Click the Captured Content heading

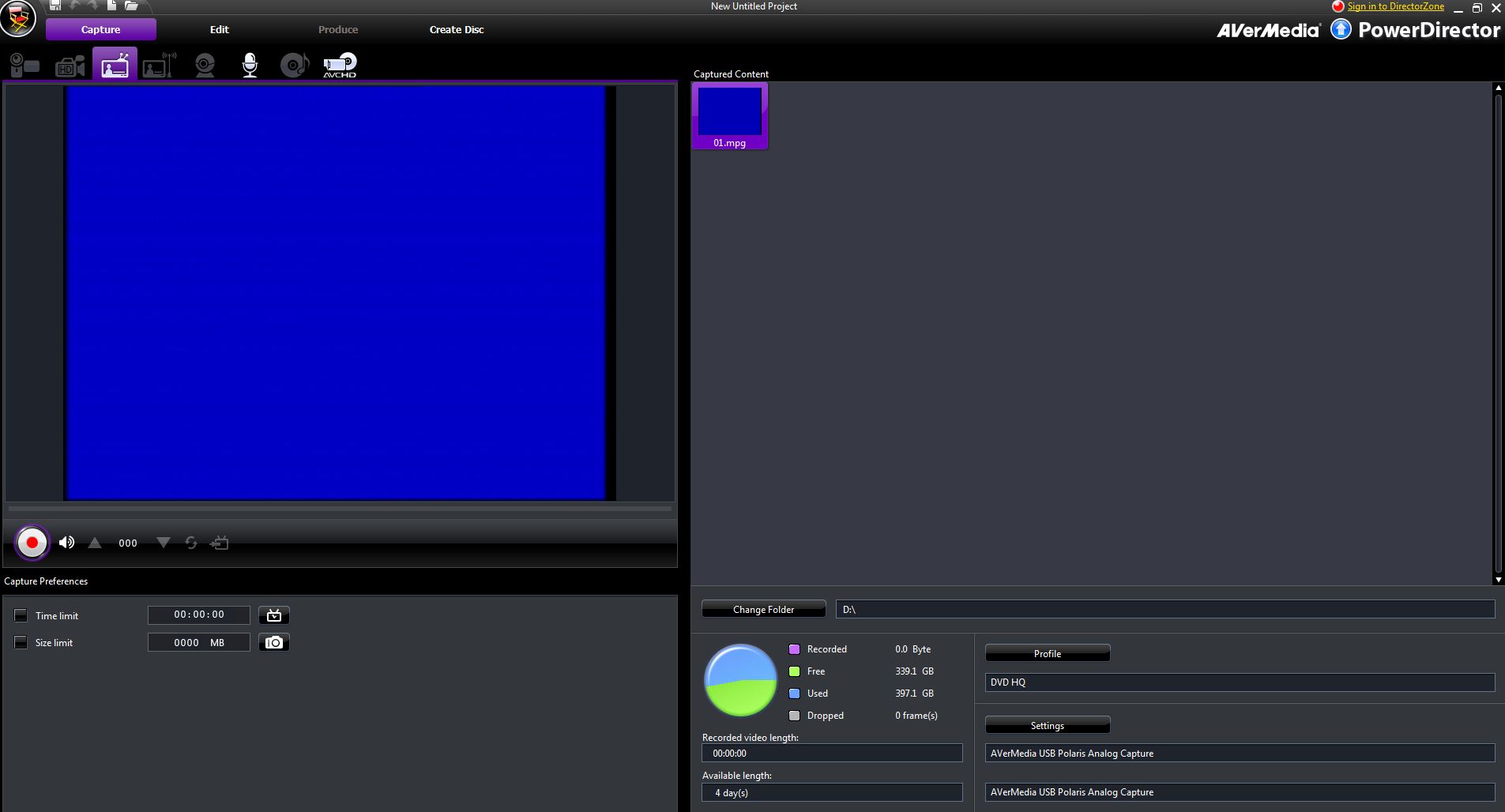coord(731,74)
